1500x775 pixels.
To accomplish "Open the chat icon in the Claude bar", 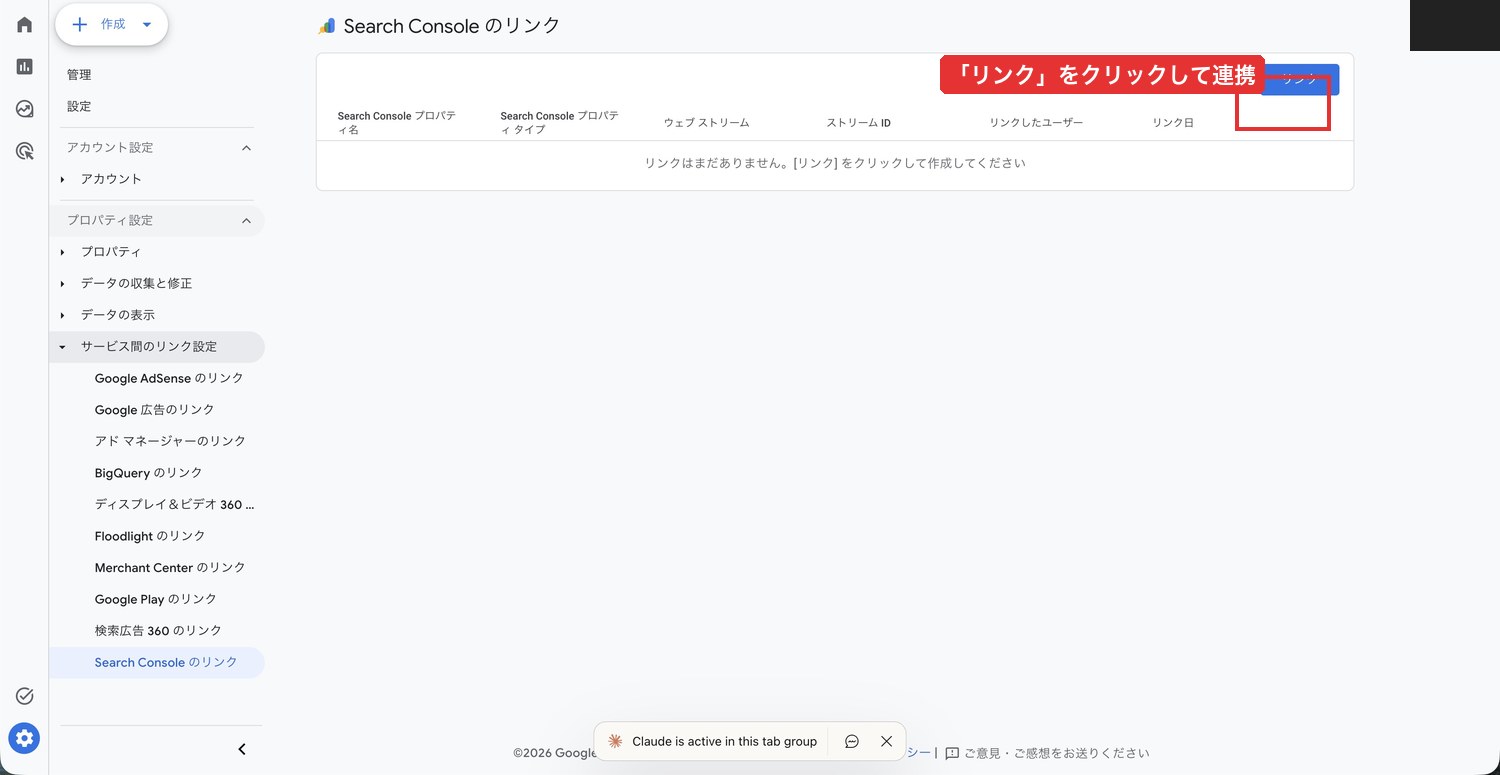I will point(852,741).
